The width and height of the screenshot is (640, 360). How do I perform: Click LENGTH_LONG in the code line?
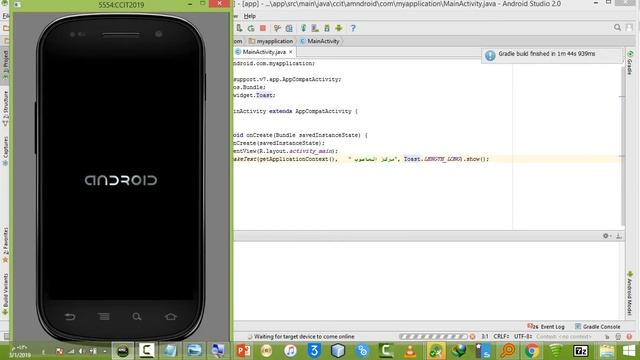click(443, 159)
